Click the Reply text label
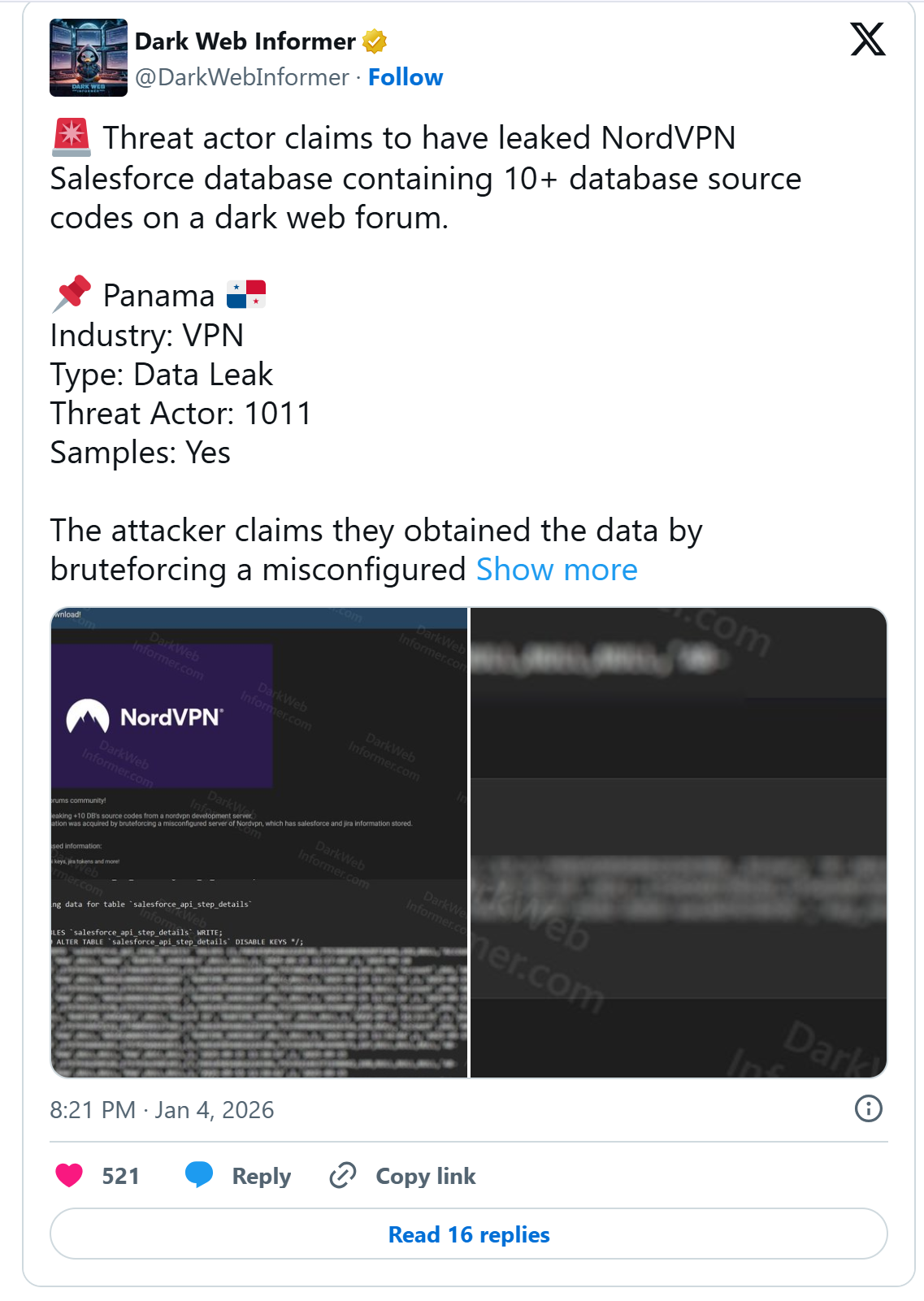 pyautogui.click(x=261, y=1176)
